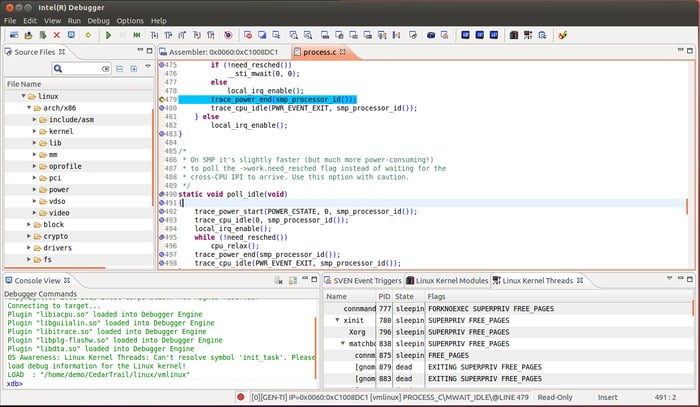The image size is (700, 407).
Task: Toggle breakpoint marker on line 492
Action: [162, 212]
